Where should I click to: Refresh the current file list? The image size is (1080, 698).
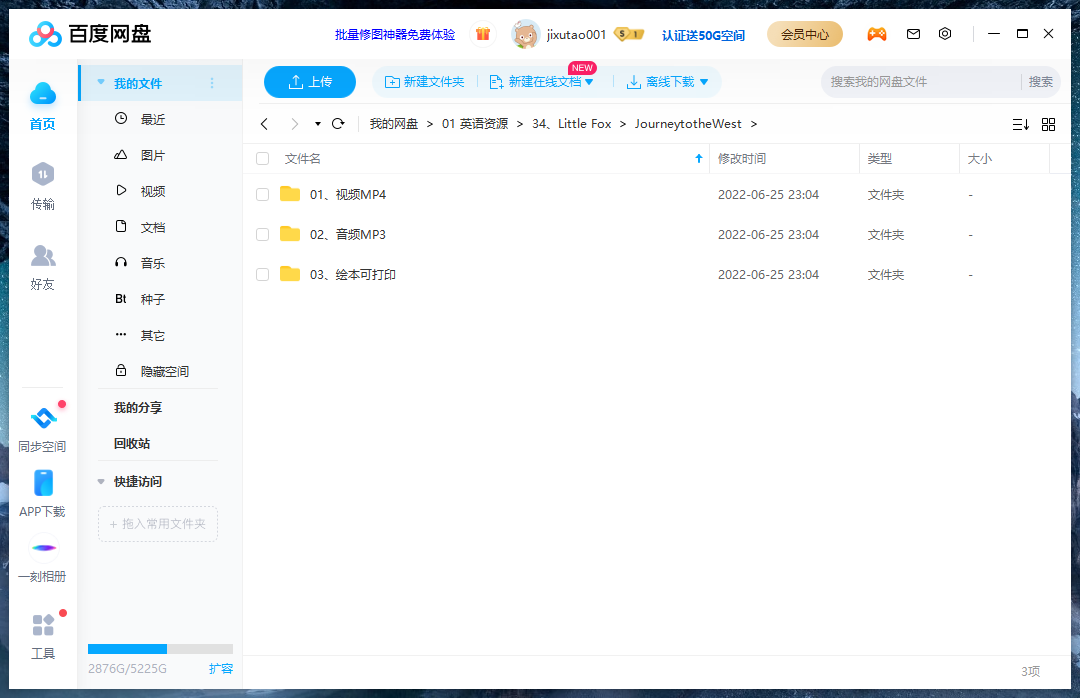click(338, 124)
